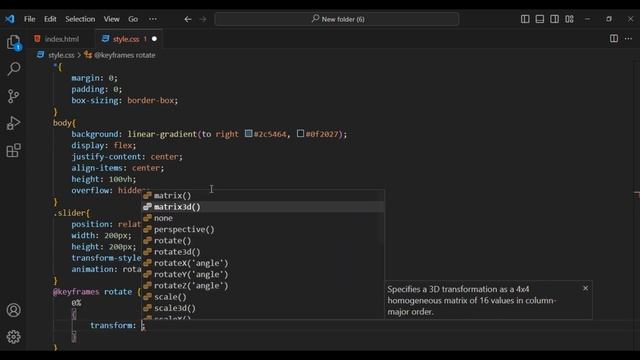Open color picker for #2c5464 swatch

click(x=248, y=133)
